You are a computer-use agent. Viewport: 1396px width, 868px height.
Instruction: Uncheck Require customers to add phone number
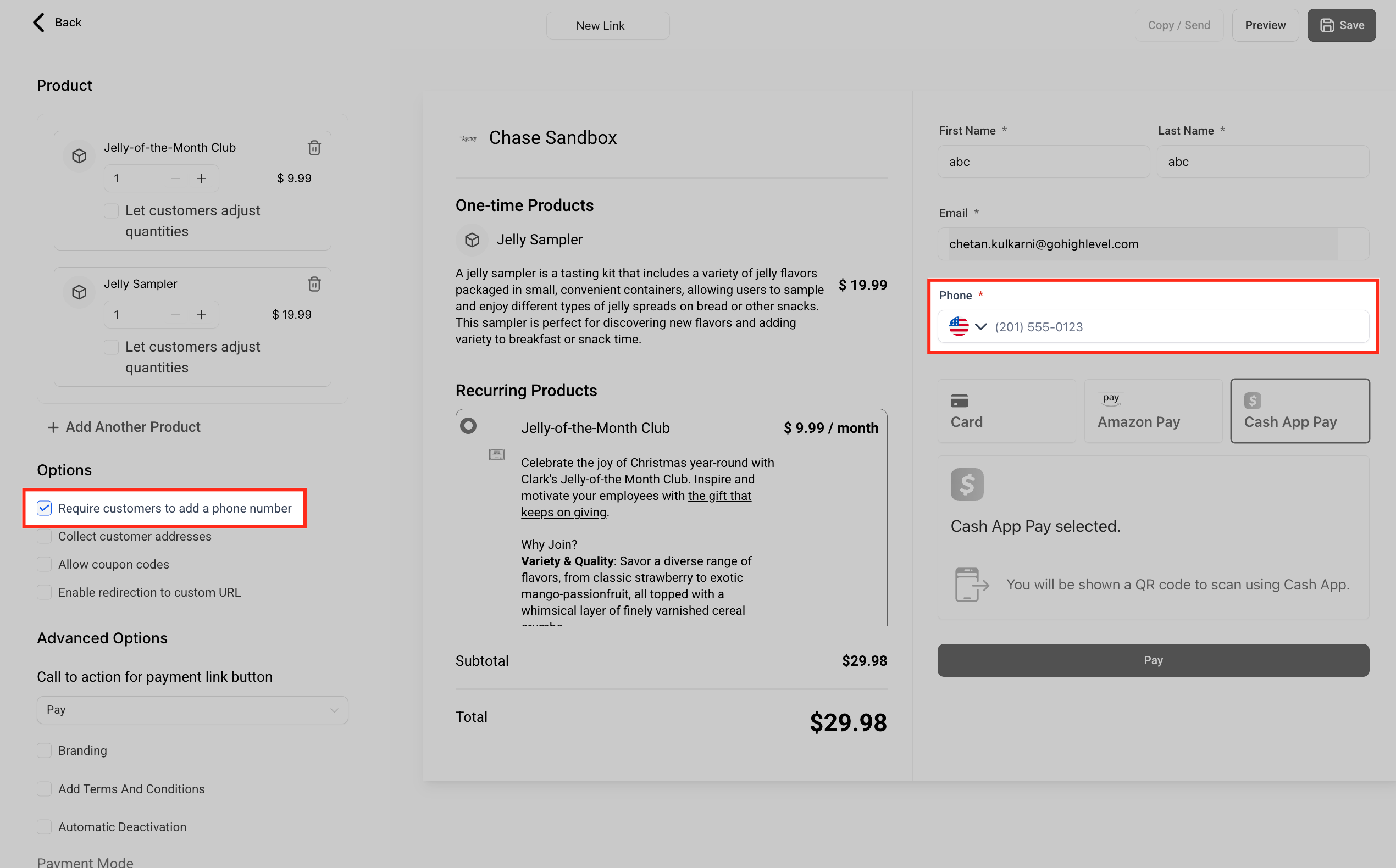coord(44,508)
